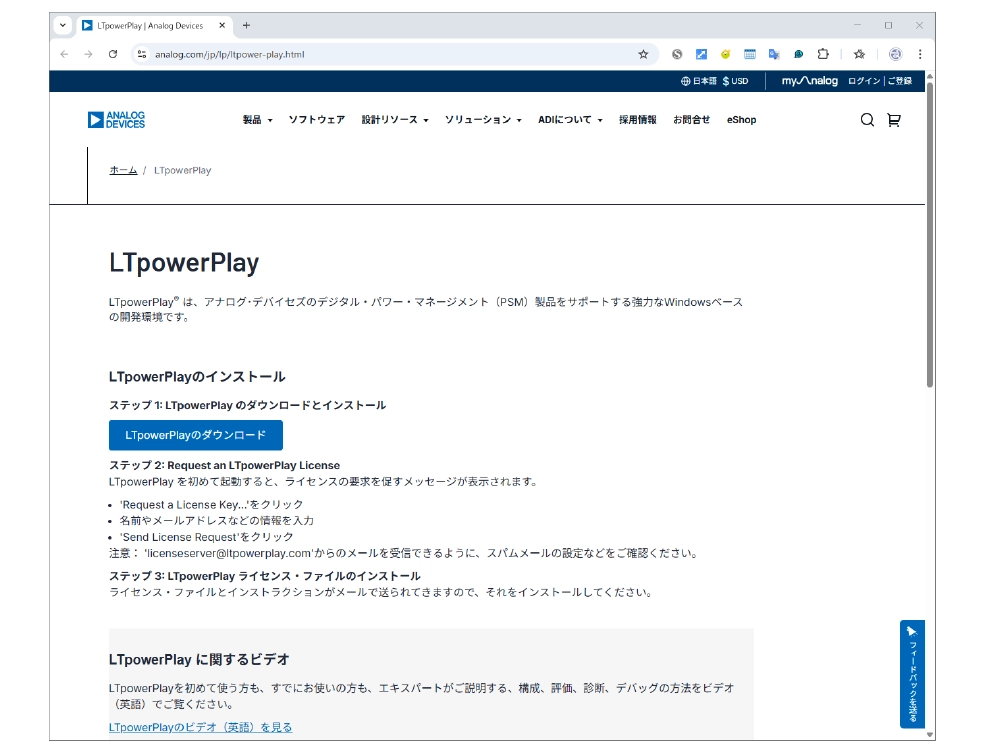View site information icon in address bar
Viewport: 985px width, 756px height.
coord(142,55)
